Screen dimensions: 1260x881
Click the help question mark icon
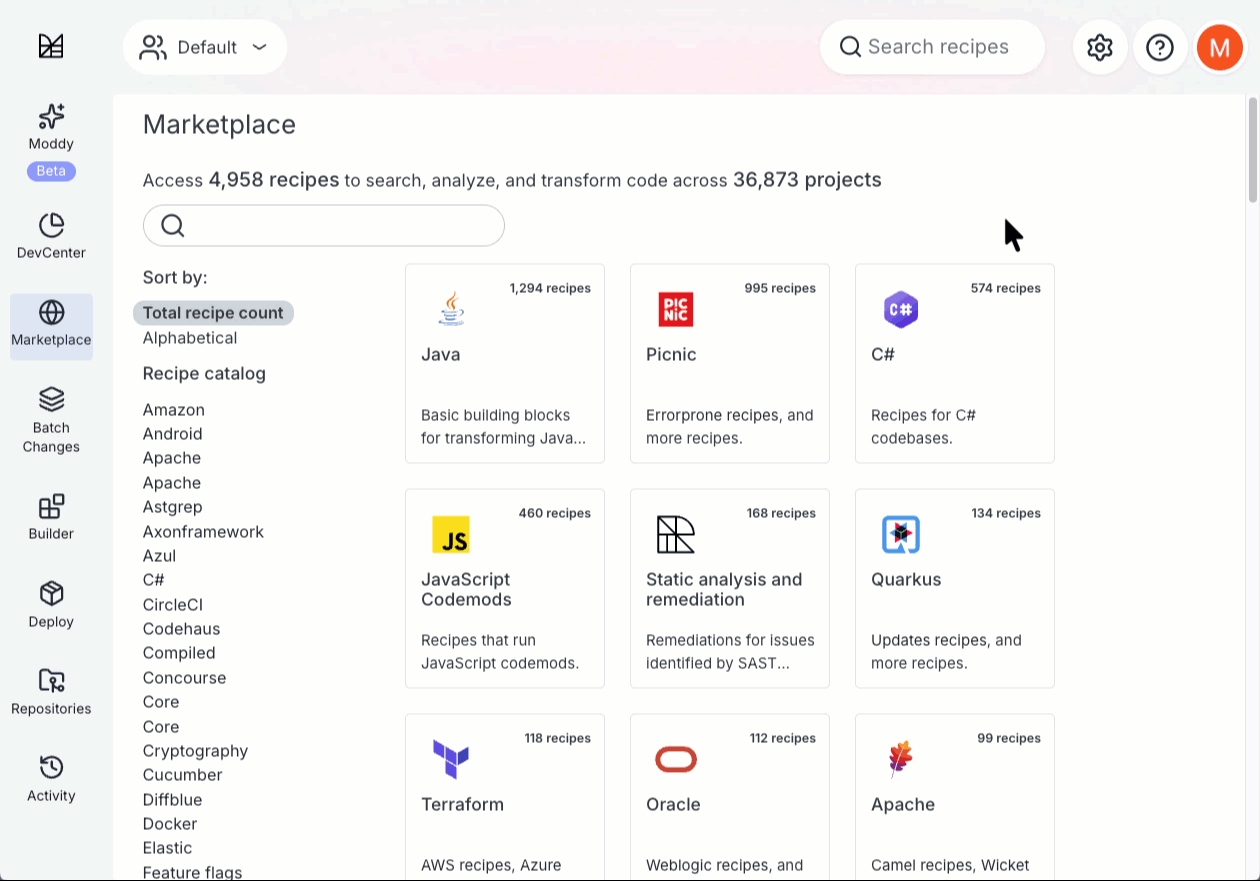[x=1160, y=47]
